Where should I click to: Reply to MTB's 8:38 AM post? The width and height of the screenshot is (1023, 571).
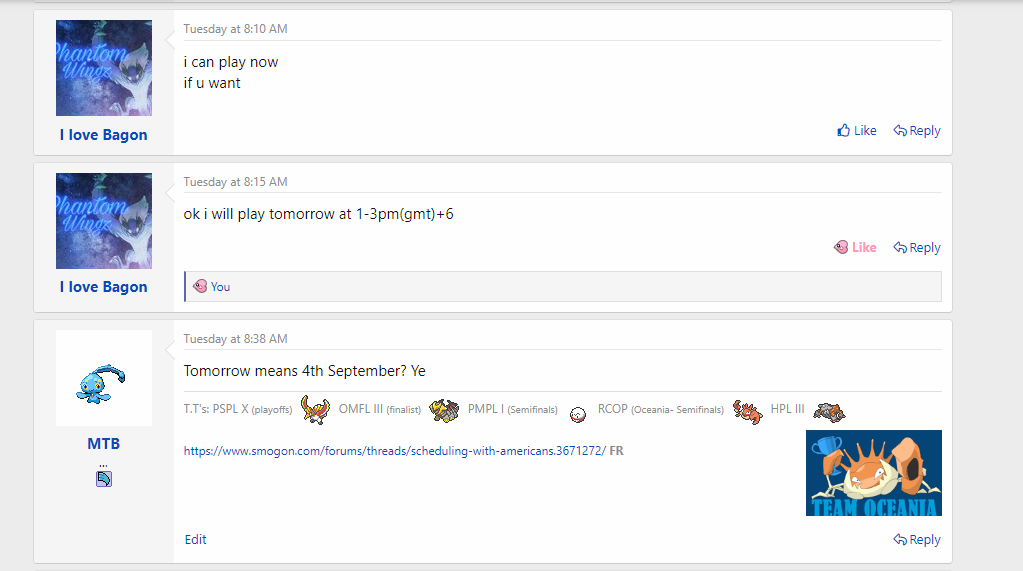(917, 540)
